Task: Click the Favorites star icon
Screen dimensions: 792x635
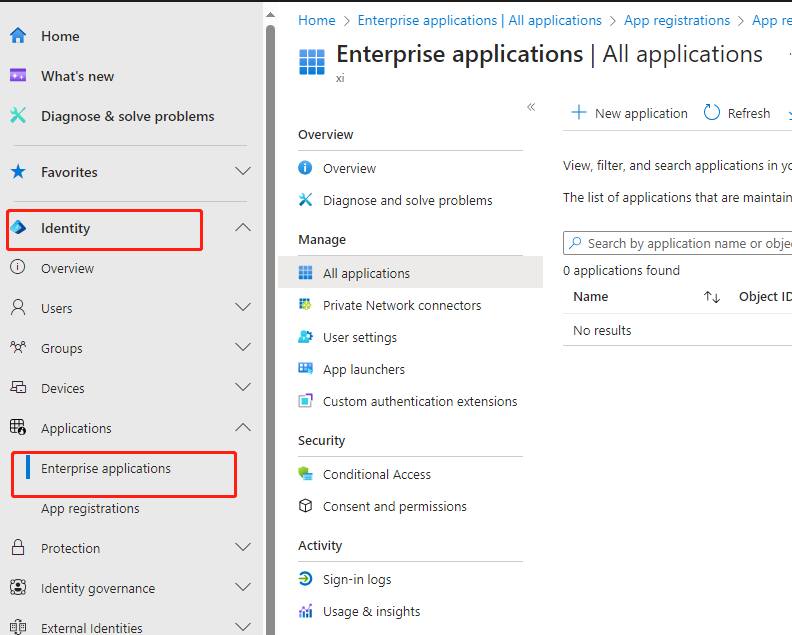Action: coord(18,172)
